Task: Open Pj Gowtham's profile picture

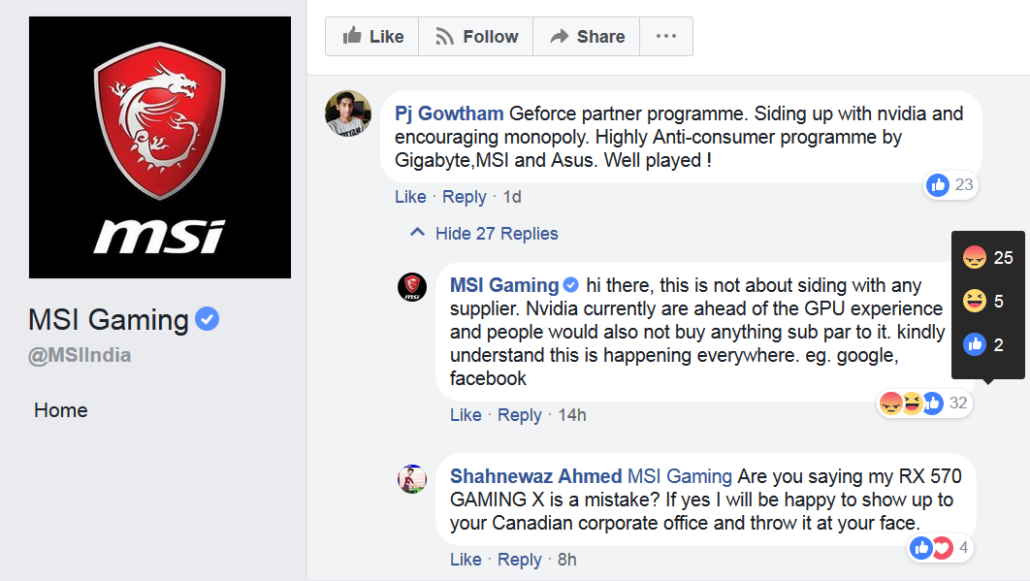Action: pyautogui.click(x=348, y=113)
